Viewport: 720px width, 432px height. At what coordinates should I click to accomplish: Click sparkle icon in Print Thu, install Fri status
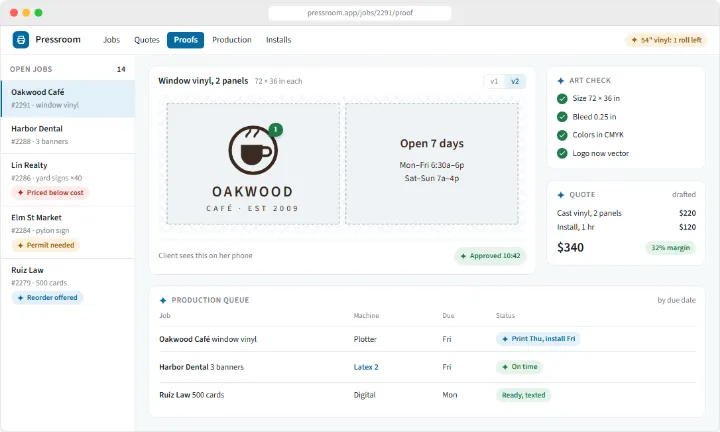point(505,339)
